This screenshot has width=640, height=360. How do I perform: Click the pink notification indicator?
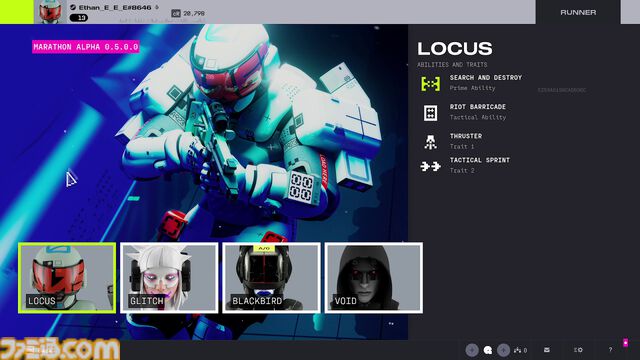coord(625,342)
